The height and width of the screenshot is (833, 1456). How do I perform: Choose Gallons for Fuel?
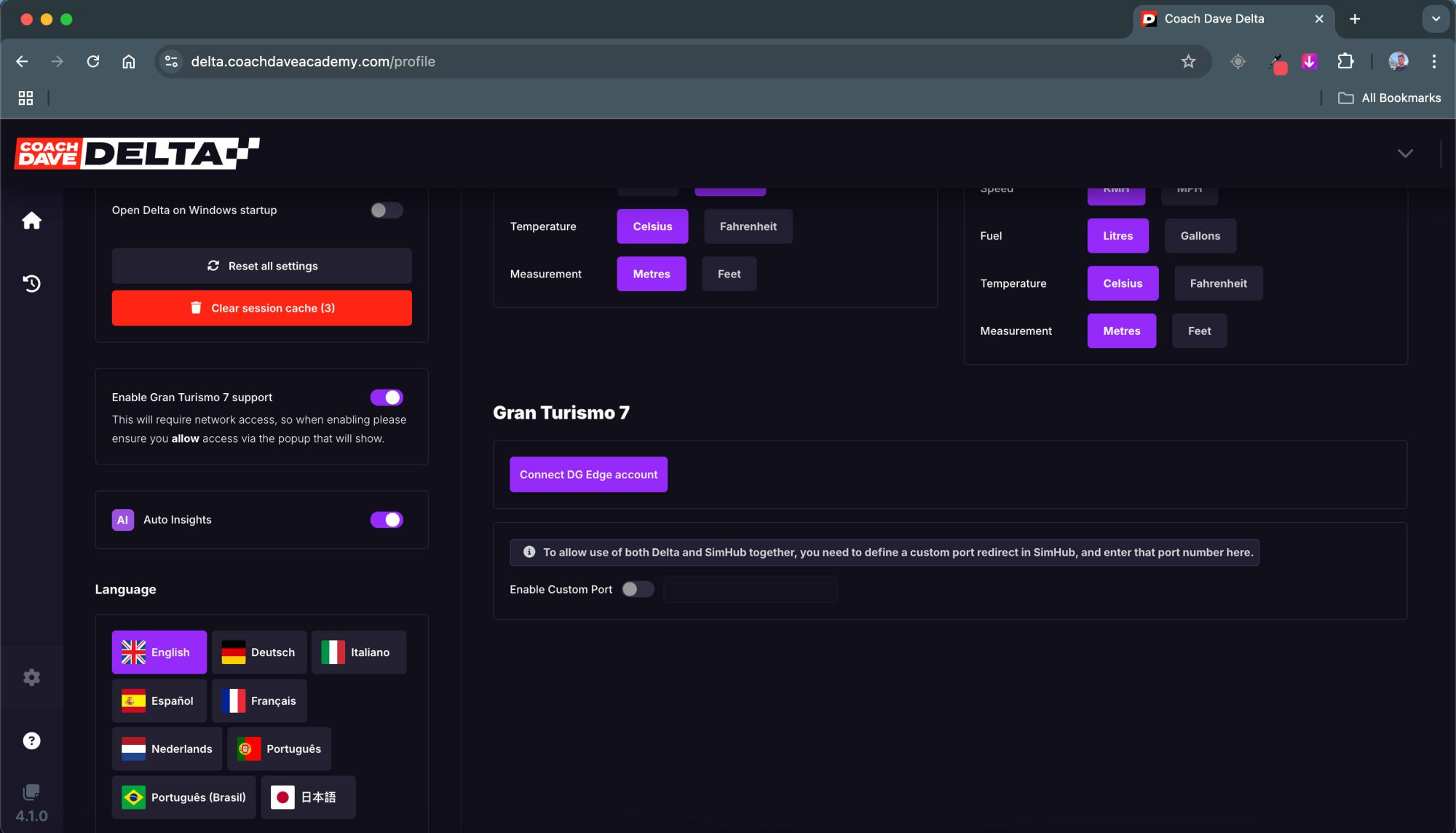[1200, 236]
